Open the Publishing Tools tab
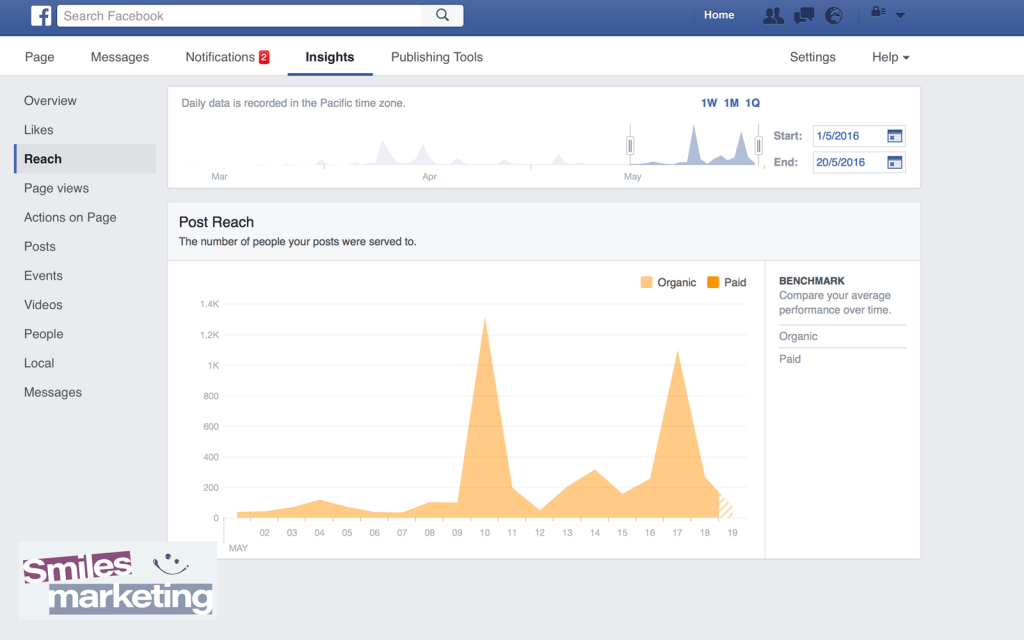The width and height of the screenshot is (1024, 640). pos(436,57)
